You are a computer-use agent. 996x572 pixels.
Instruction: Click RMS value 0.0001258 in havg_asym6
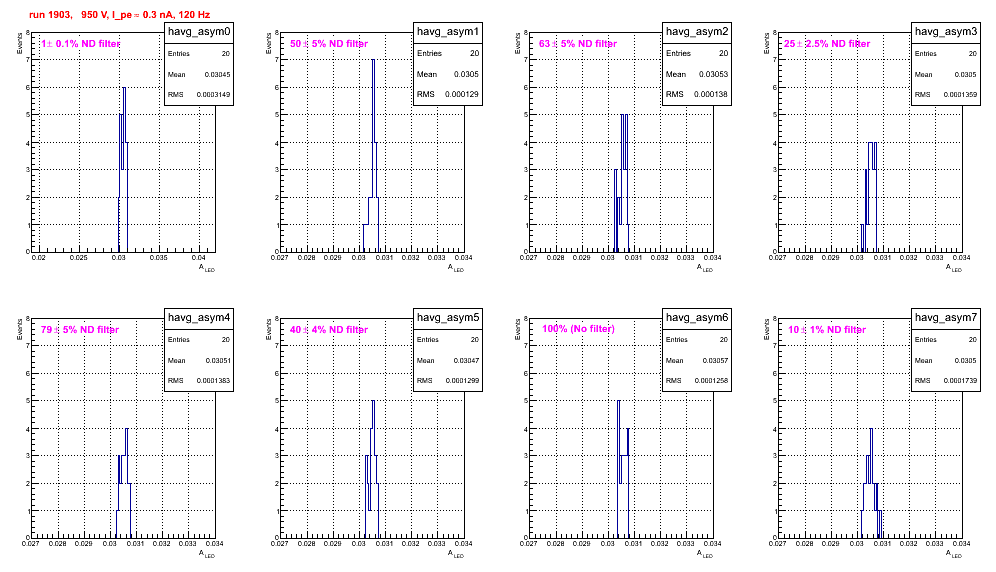pyautogui.click(x=711, y=381)
